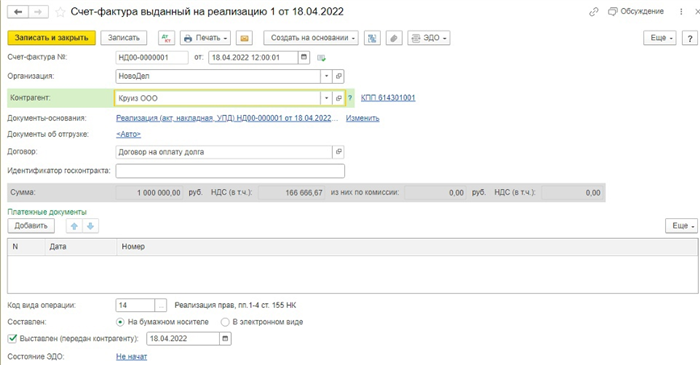Screen dimensions: 700x365
Task: Click the N column header
Action: 26,247
